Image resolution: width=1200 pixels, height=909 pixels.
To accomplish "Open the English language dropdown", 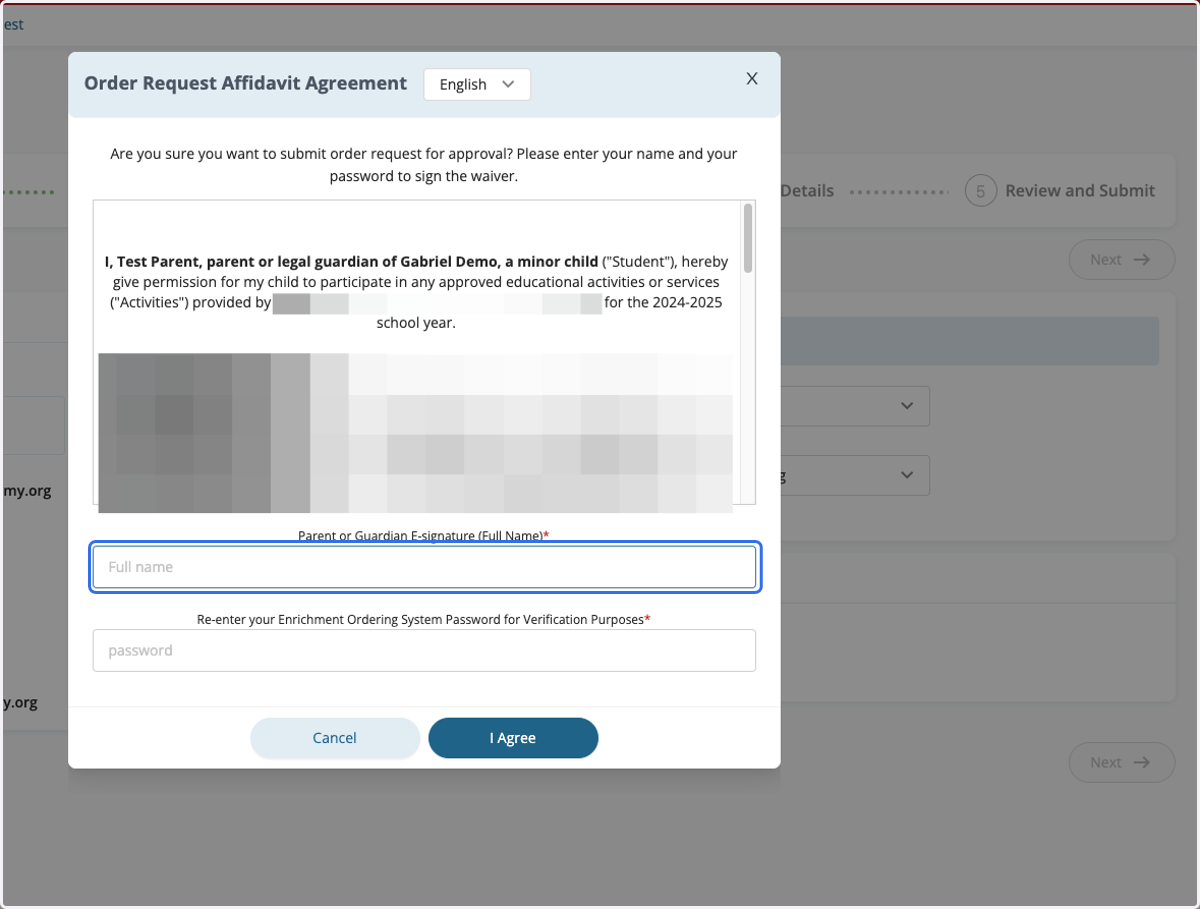I will pyautogui.click(x=477, y=84).
